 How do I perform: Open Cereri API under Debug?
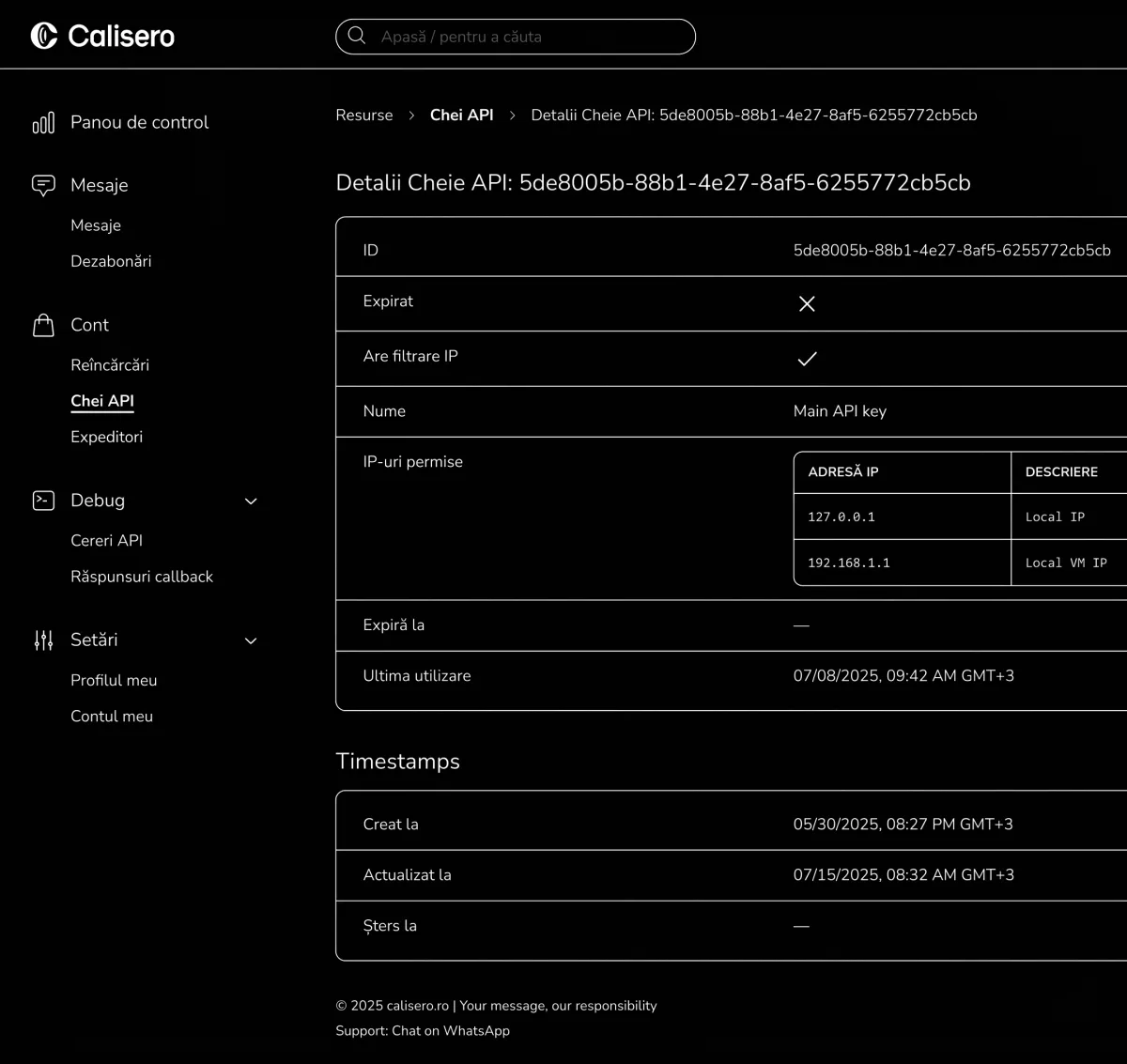[106, 540]
